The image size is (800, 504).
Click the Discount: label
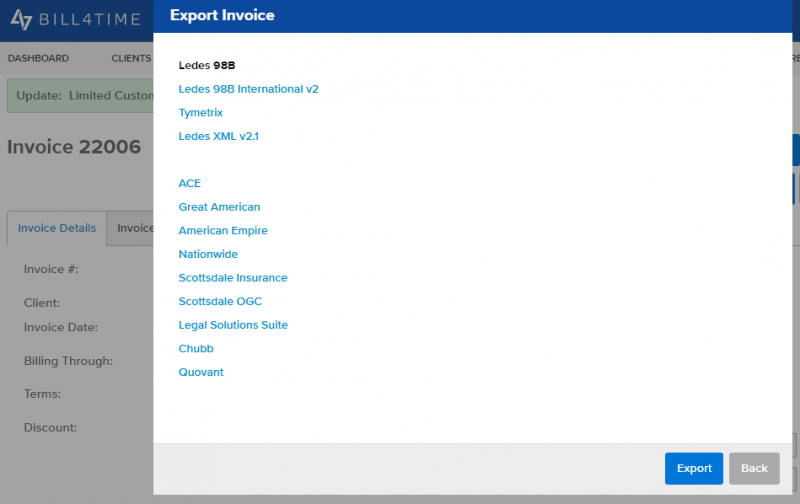coord(51,427)
